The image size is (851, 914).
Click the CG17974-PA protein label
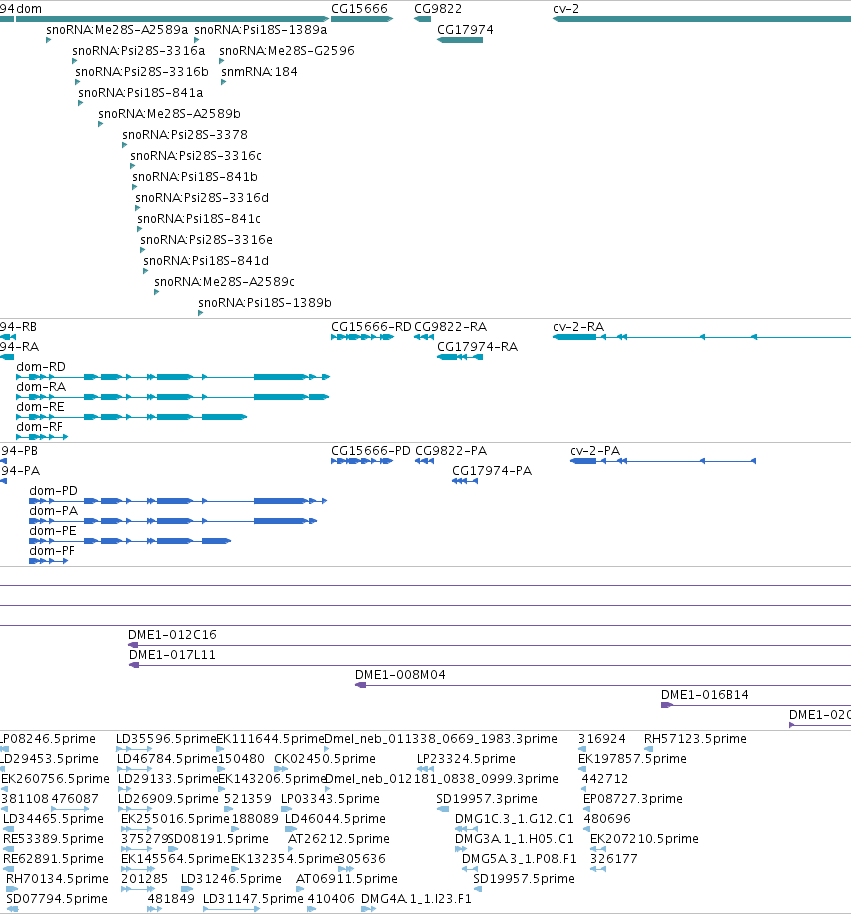pyautogui.click(x=492, y=470)
